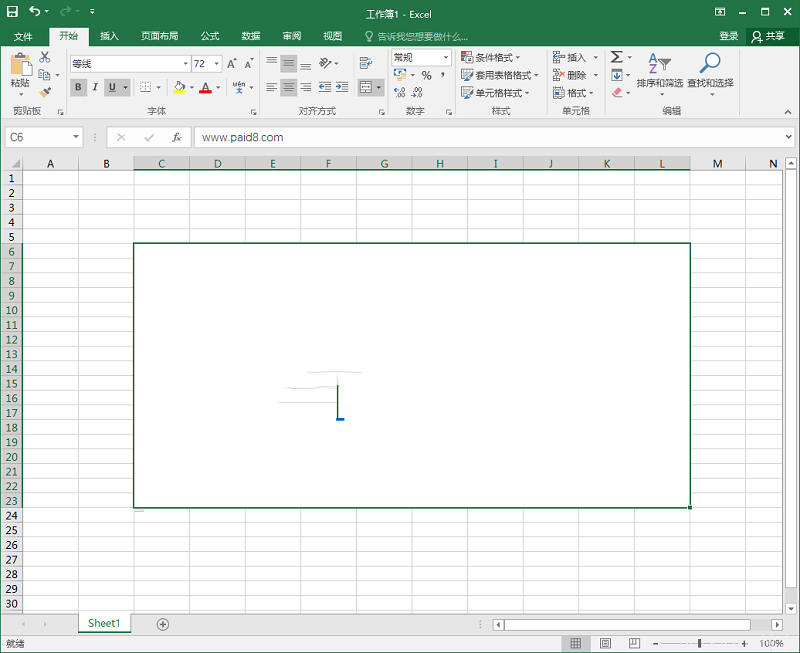Click the zoom slider handle
Screen dimensions: 800x653
pos(699,643)
